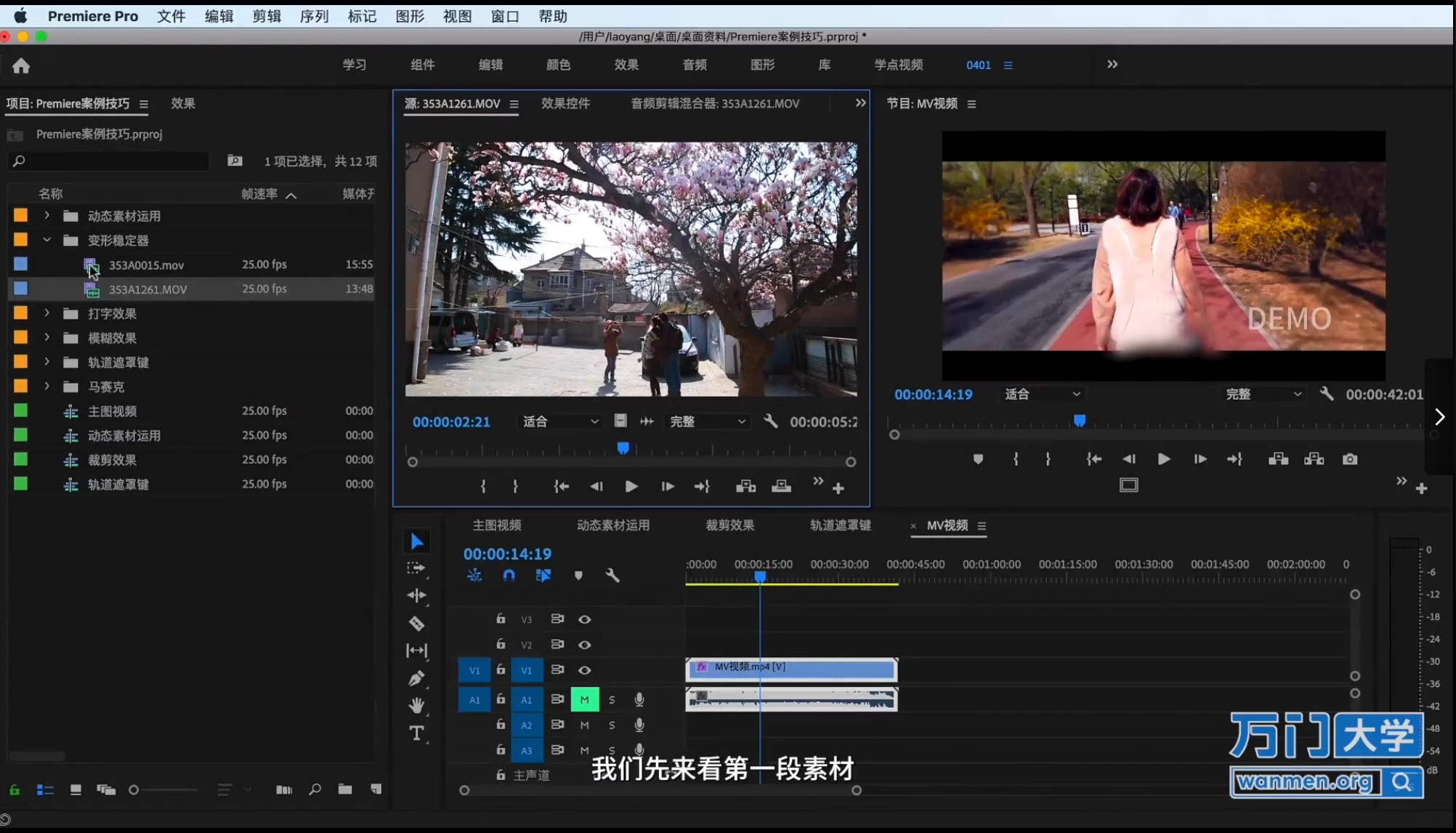Click the Lift icon in the program monitor
Screen dimensions: 1456x833
(1278, 459)
